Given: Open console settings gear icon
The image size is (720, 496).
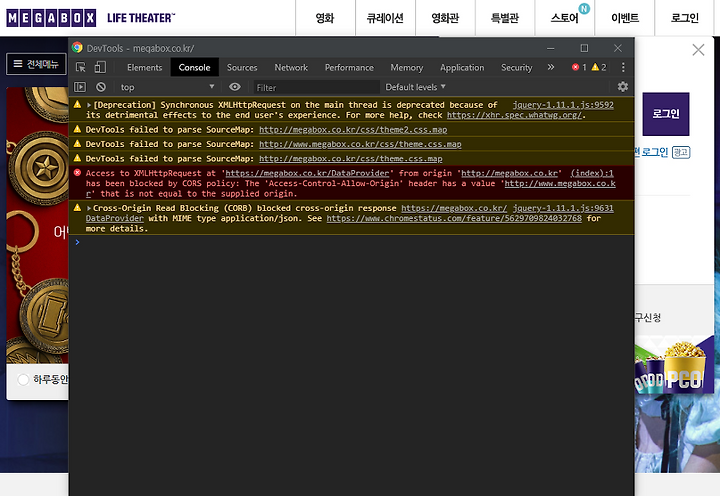Looking at the screenshot, I should (x=623, y=86).
